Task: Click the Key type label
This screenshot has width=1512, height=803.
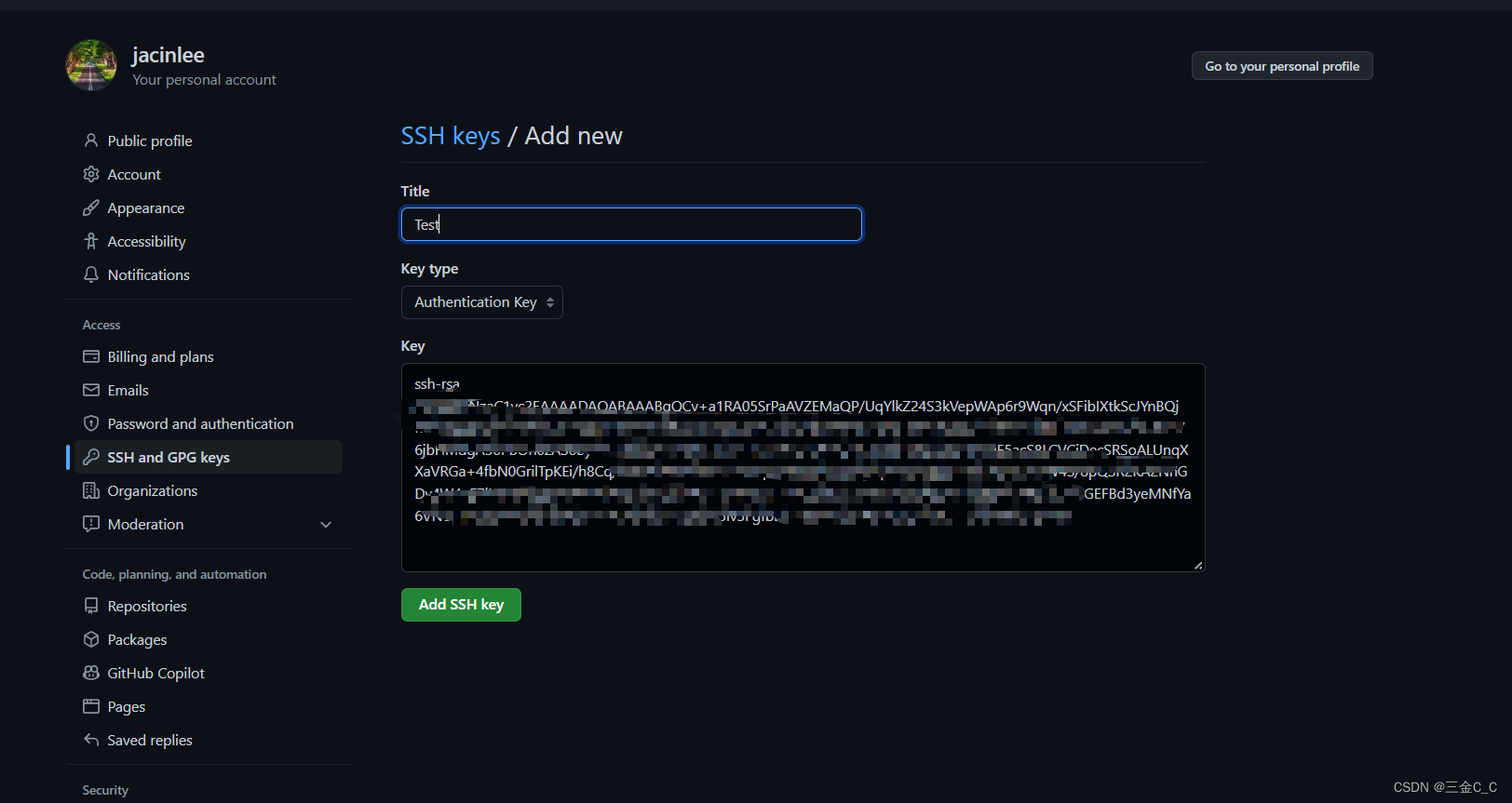Action: (429, 269)
